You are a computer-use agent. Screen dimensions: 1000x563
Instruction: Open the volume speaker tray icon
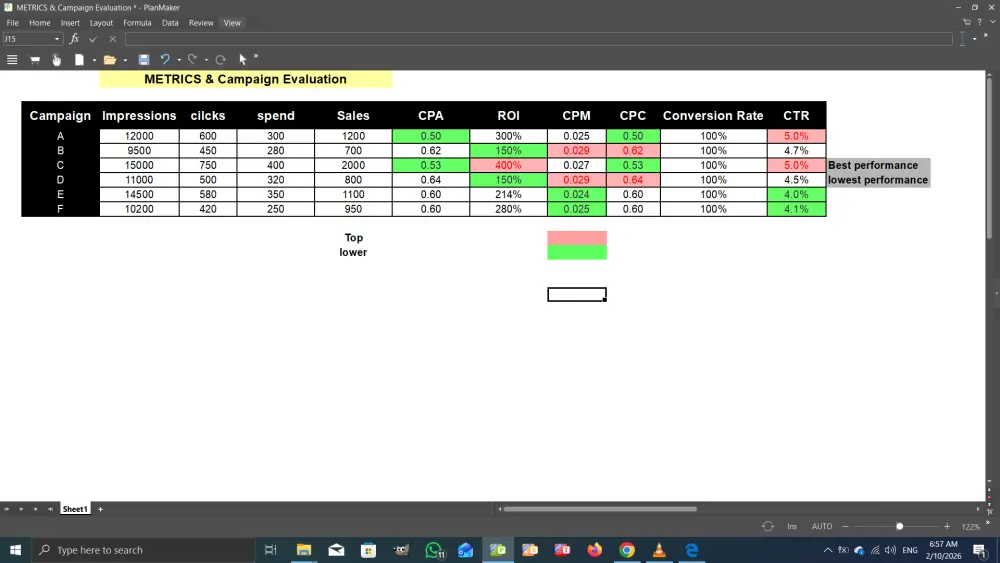point(890,550)
